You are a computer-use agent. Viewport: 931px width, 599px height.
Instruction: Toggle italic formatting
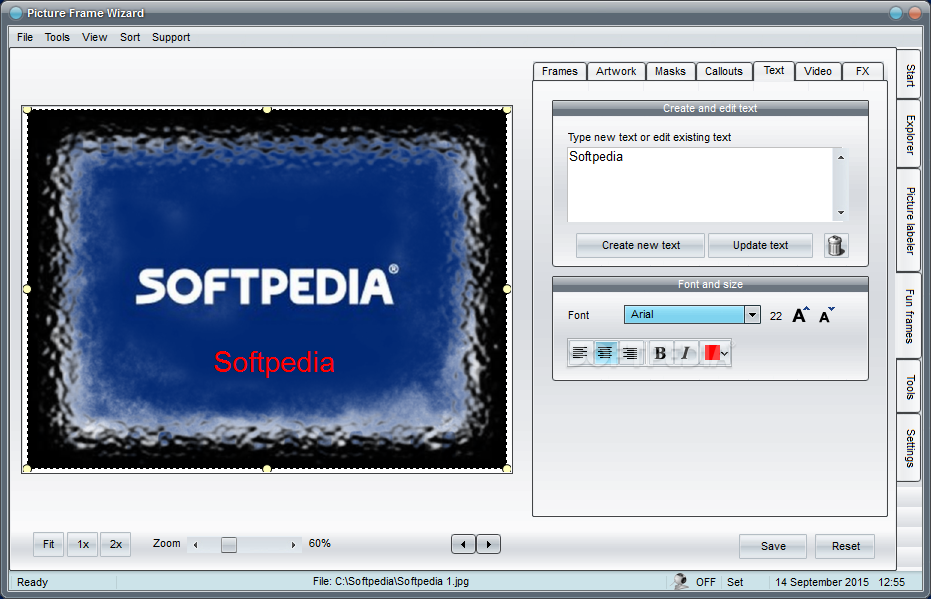685,353
